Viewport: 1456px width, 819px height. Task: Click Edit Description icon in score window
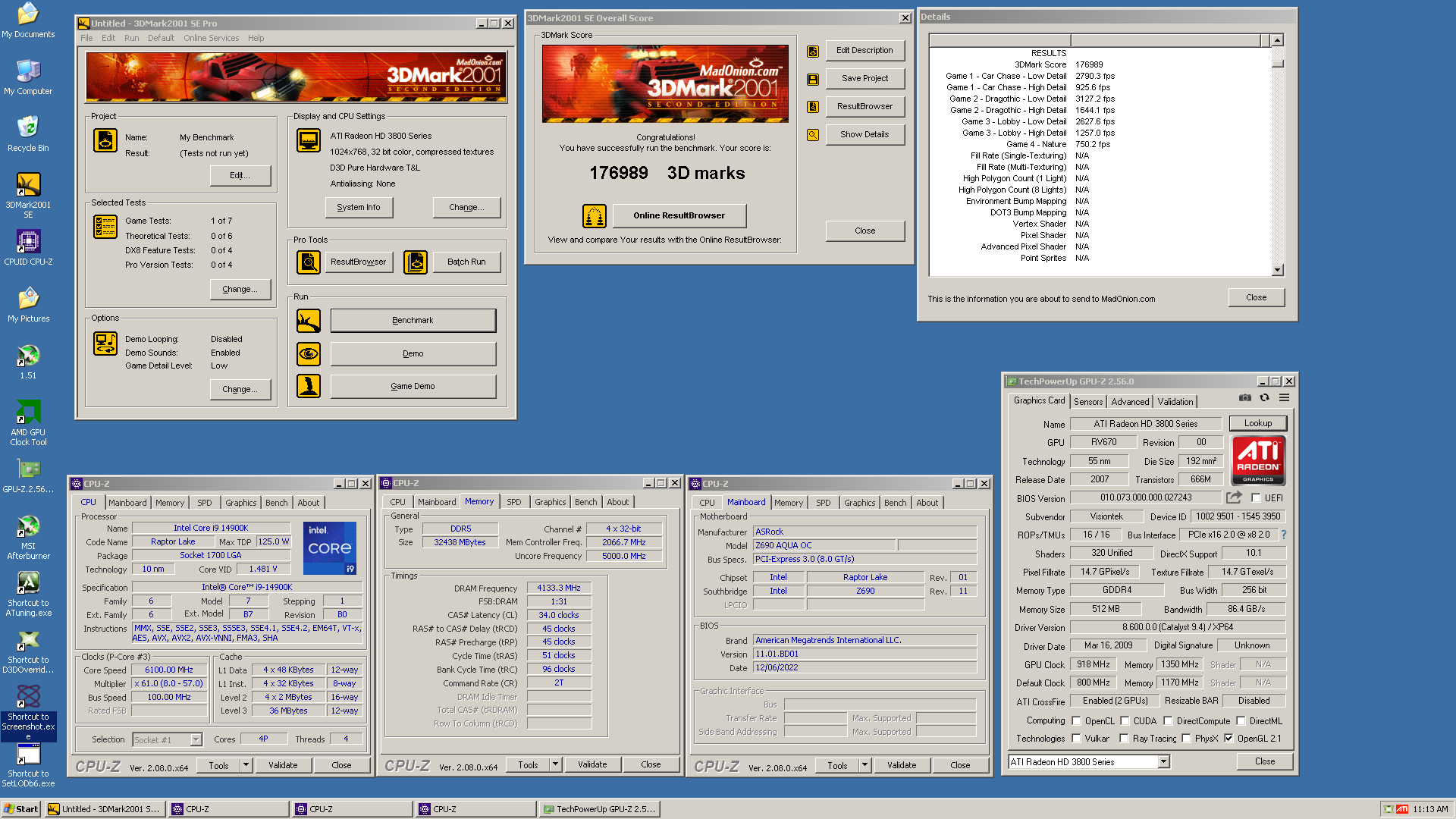click(813, 51)
